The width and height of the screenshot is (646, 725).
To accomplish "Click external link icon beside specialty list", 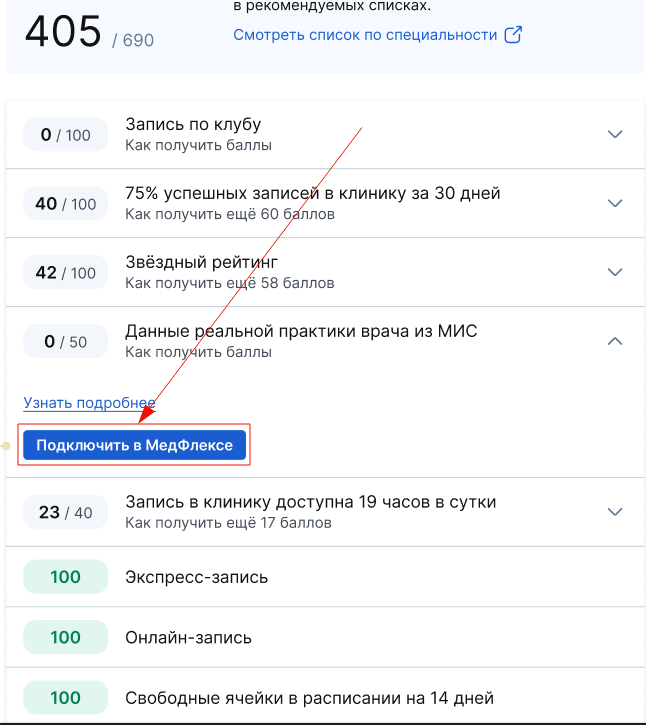I will (513, 35).
